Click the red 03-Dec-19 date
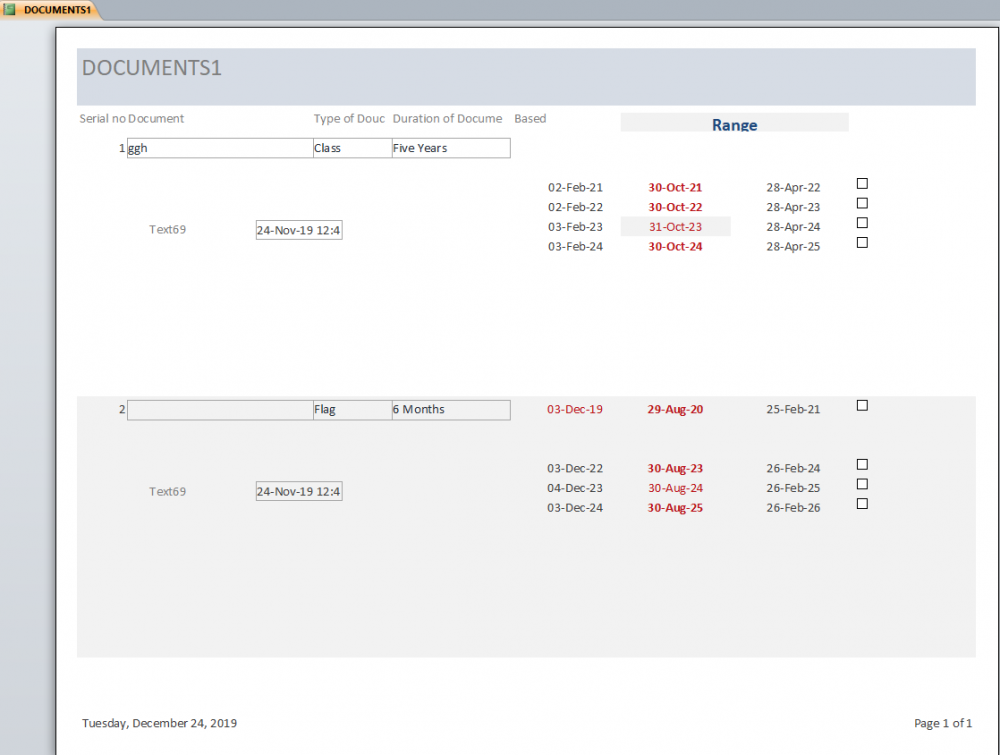The image size is (1000, 755). click(x=575, y=409)
